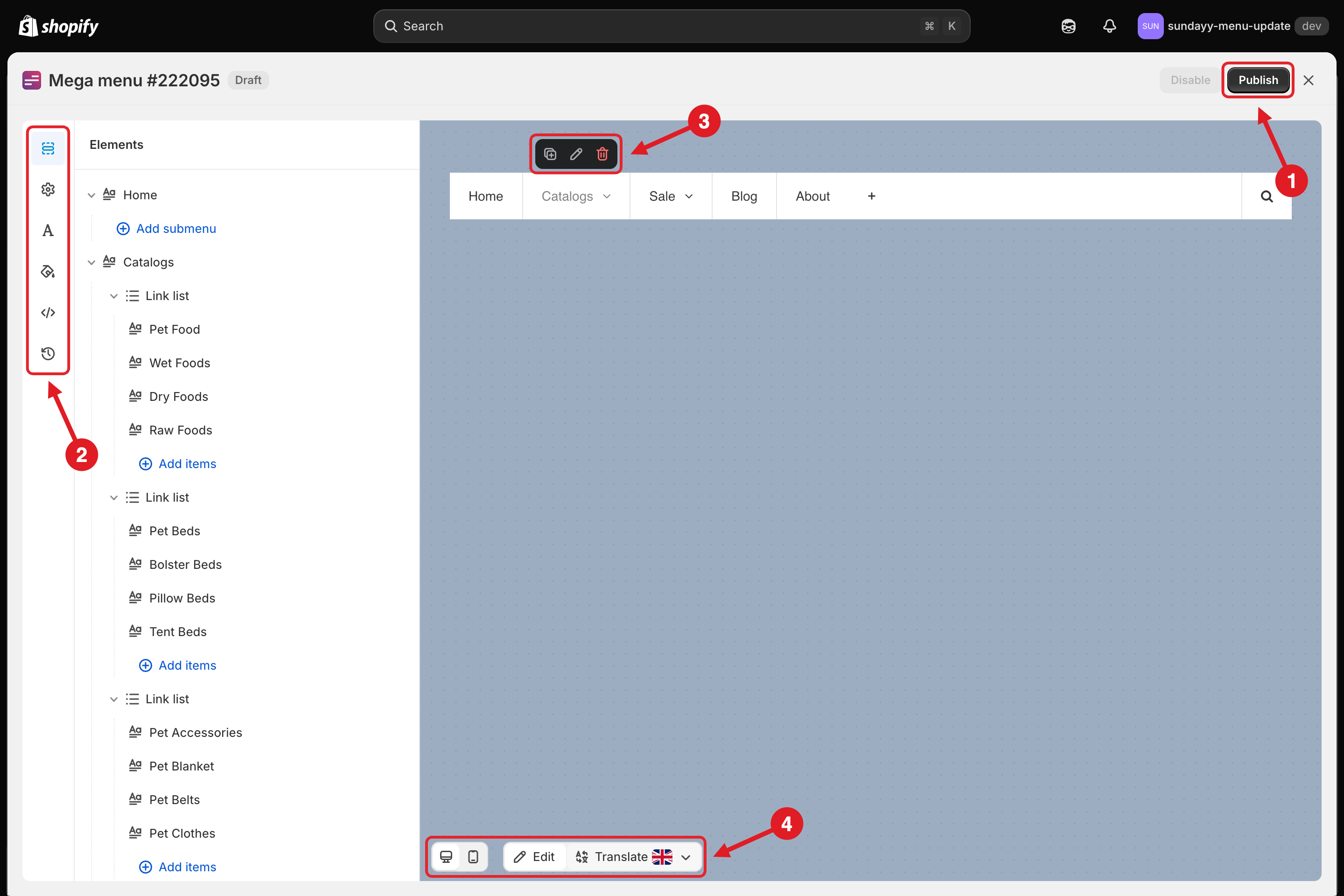The image size is (1344, 896).
Task: Open the settings gear in the sidebar
Action: [48, 189]
